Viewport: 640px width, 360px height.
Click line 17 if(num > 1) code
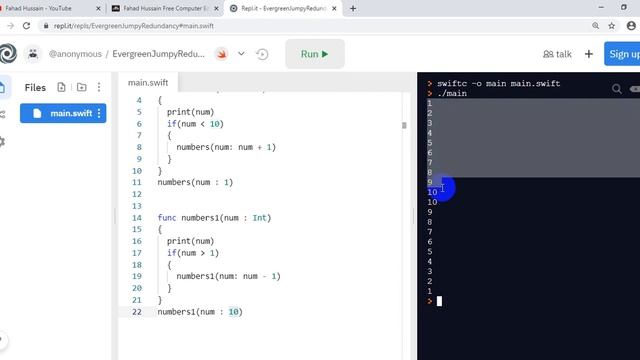click(x=193, y=253)
